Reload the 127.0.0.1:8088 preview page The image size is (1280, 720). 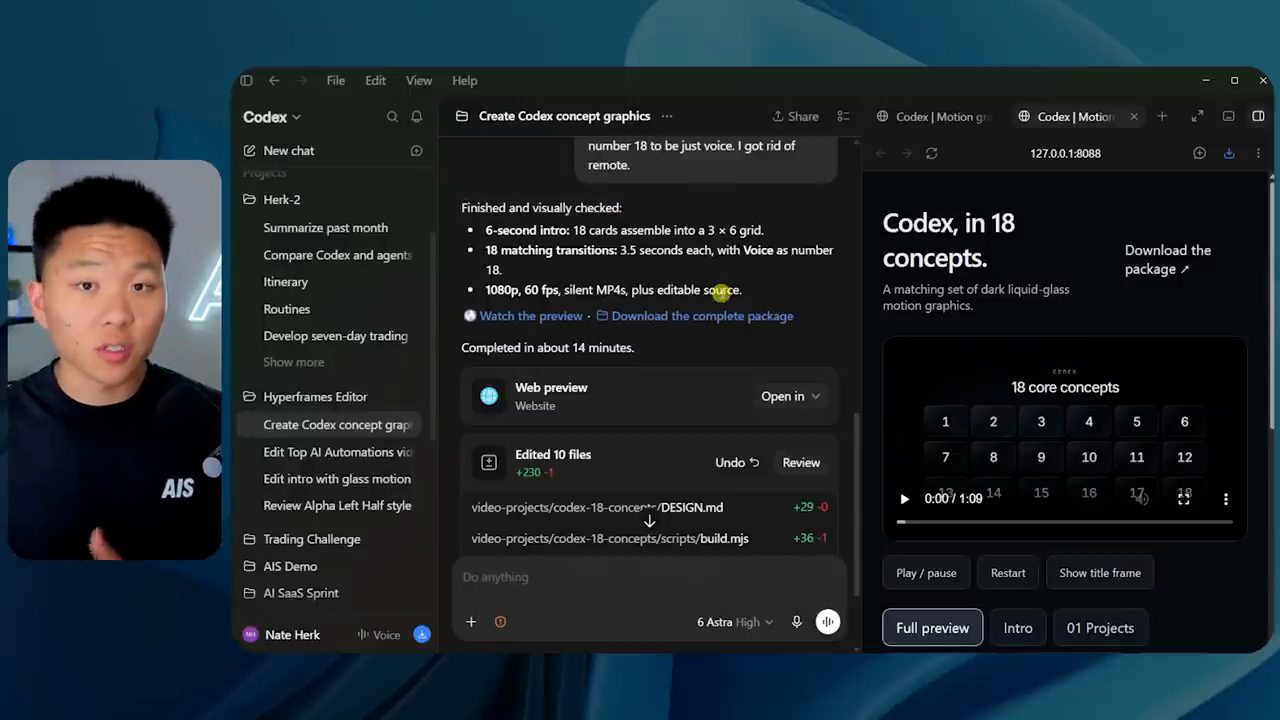point(932,153)
